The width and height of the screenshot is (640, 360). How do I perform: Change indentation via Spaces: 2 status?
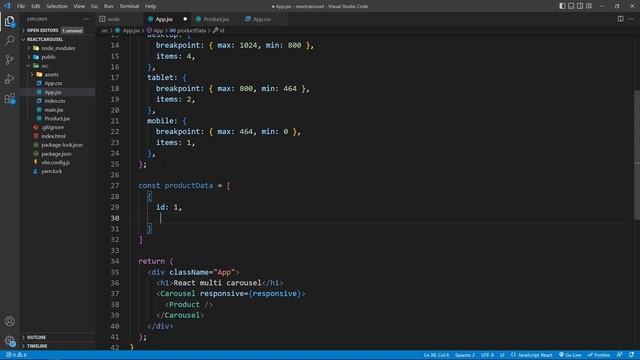[465, 355]
